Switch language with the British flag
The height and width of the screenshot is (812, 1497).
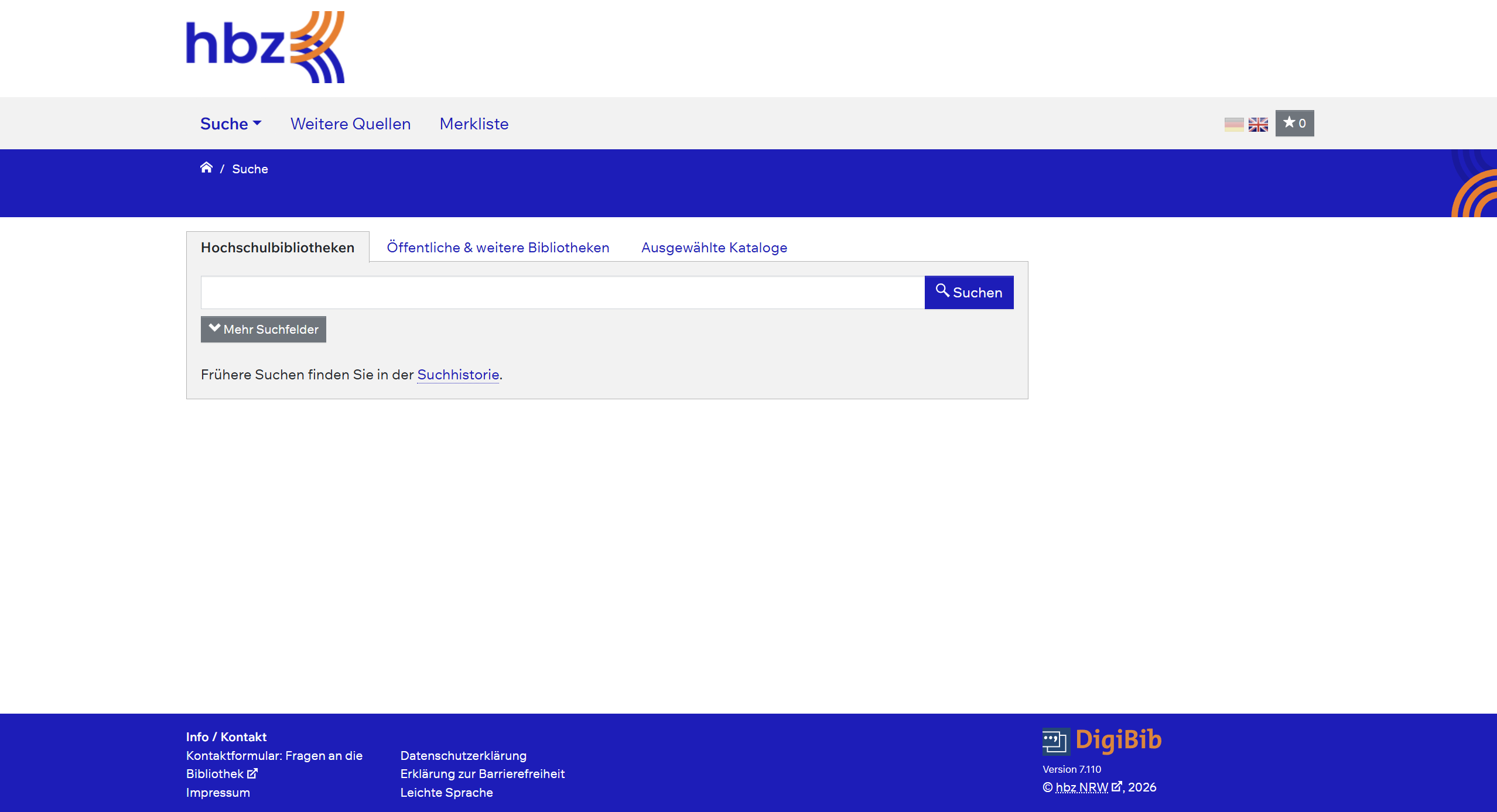tap(1258, 124)
